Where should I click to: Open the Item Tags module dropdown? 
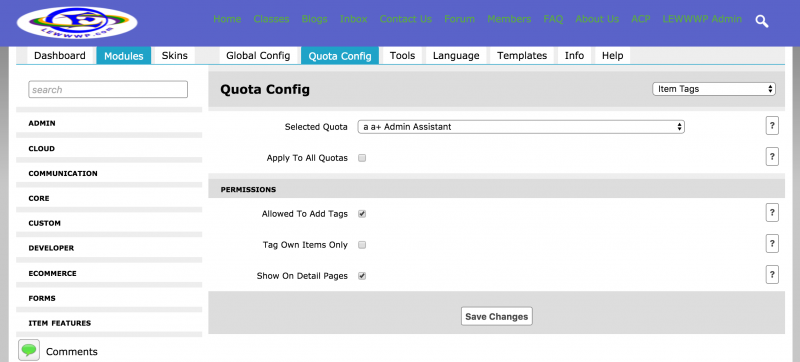click(x=714, y=89)
